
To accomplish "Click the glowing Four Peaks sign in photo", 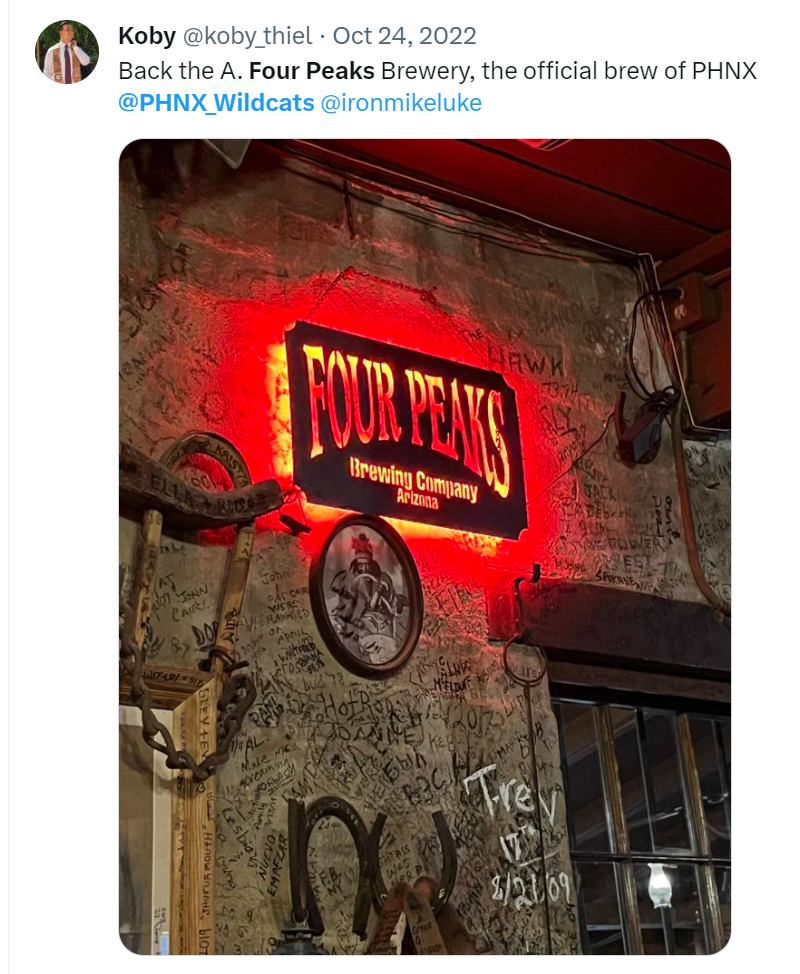I will tap(407, 430).
